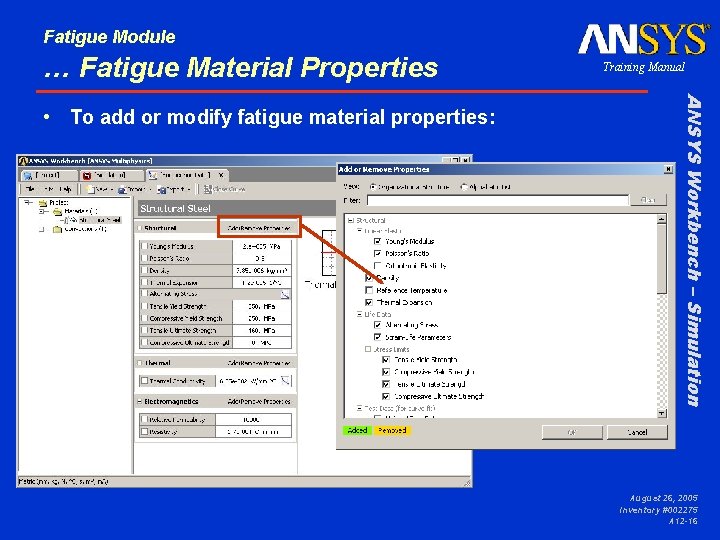Click the green Added legend swatch
The height and width of the screenshot is (540, 720).
pos(357,431)
